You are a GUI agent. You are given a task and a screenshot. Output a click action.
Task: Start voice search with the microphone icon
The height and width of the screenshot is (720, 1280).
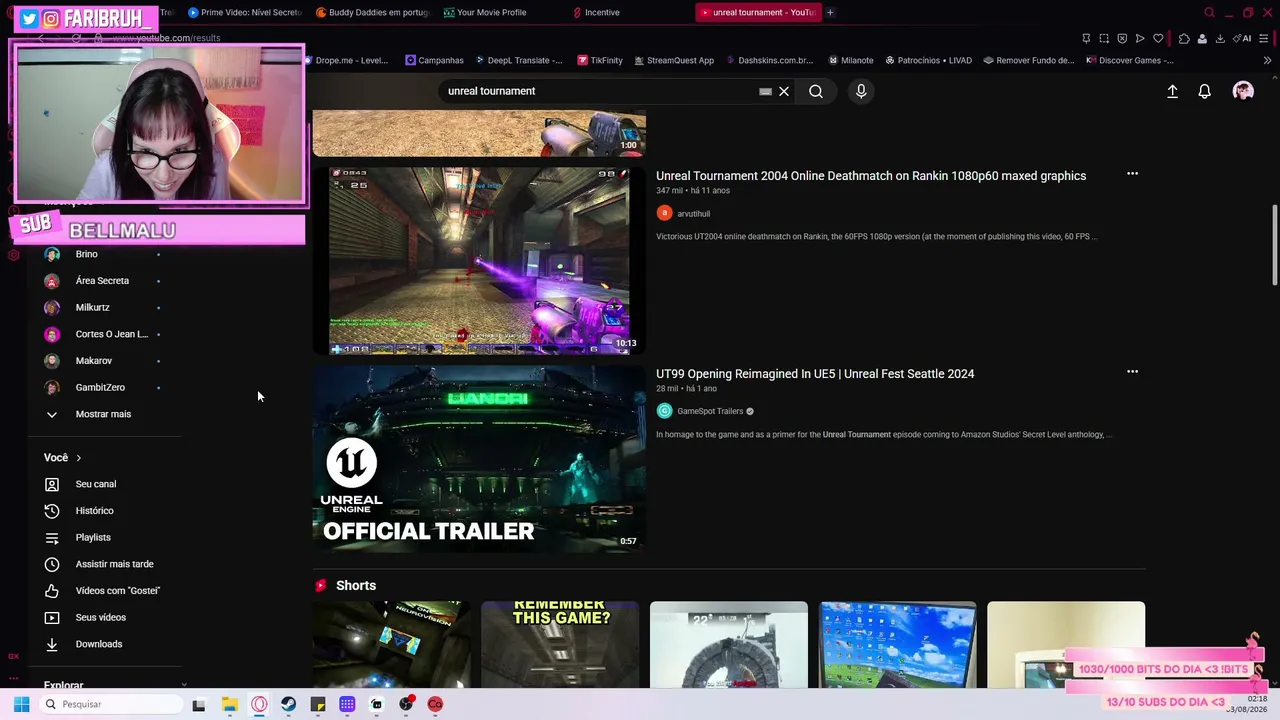click(x=861, y=91)
